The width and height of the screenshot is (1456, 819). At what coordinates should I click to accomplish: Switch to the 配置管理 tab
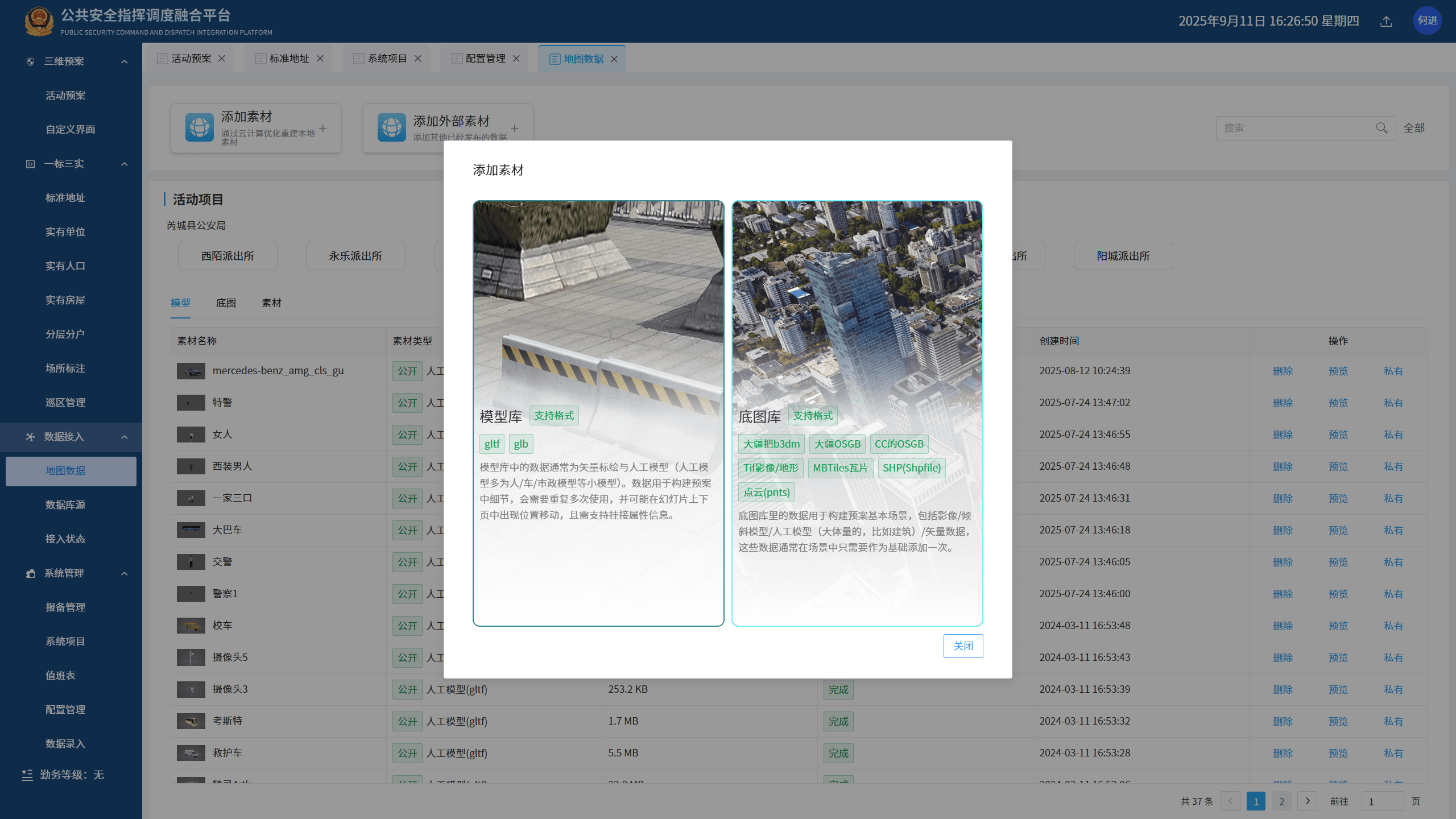(x=485, y=59)
